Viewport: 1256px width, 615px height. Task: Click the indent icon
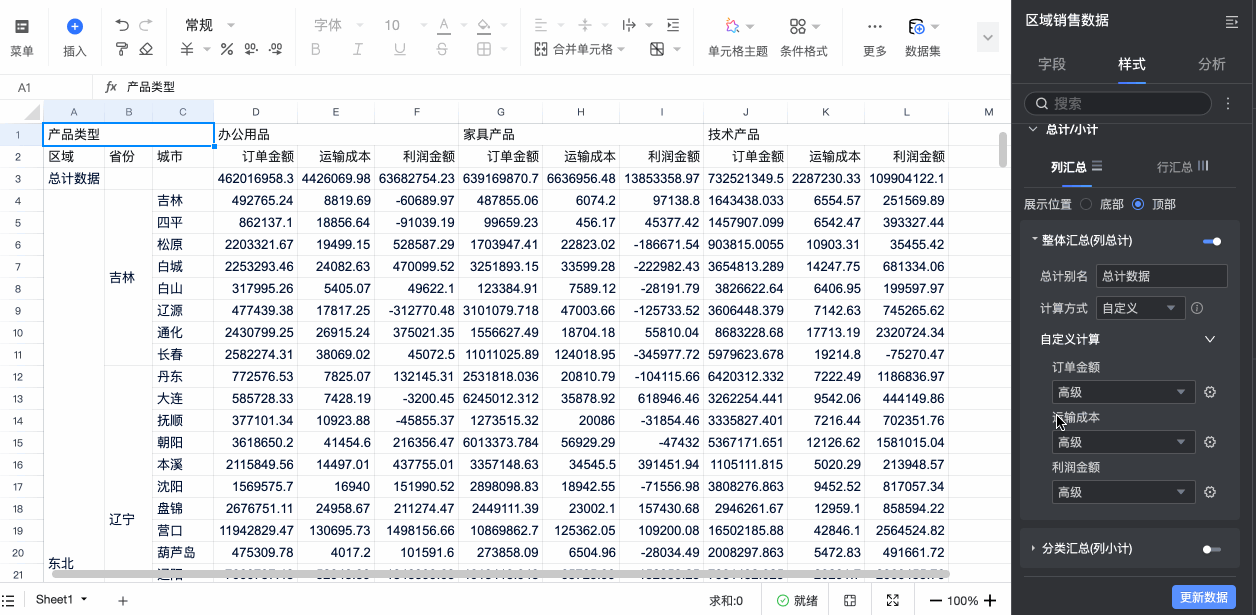click(673, 25)
